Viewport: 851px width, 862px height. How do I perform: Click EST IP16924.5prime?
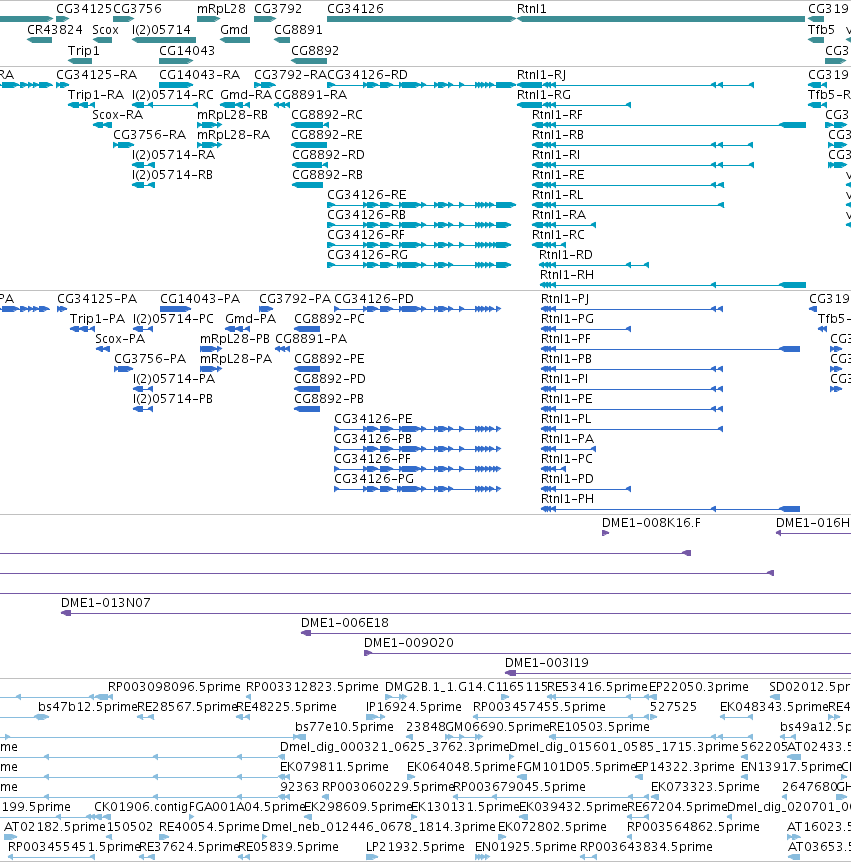tap(413, 707)
